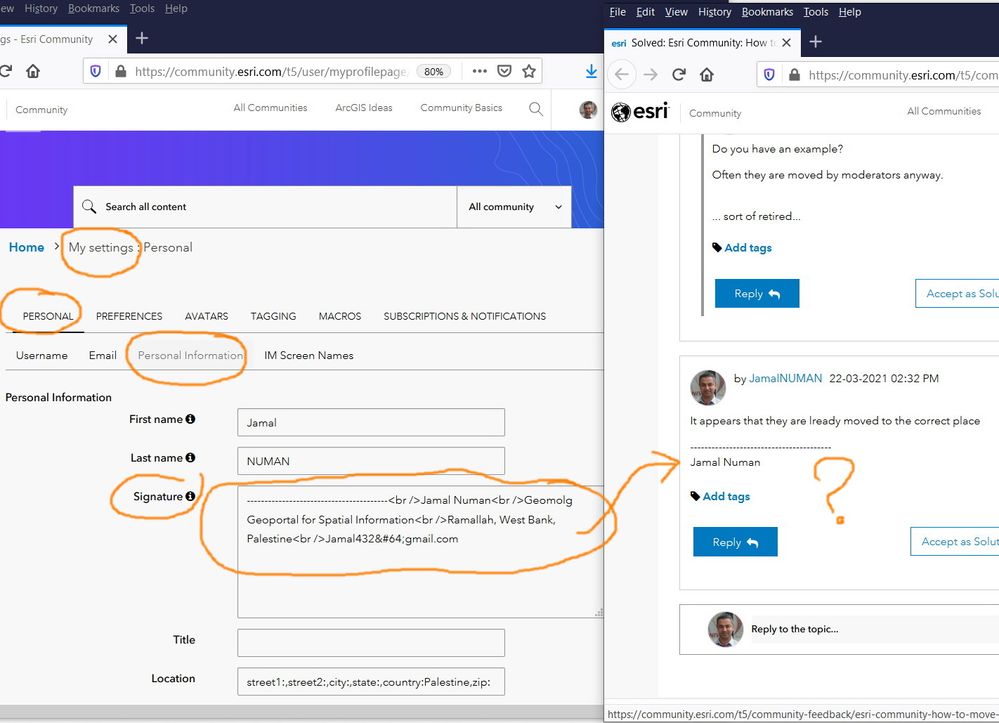Viewport: 999px width, 723px height.
Task: Click into the Title field
Action: (x=371, y=643)
